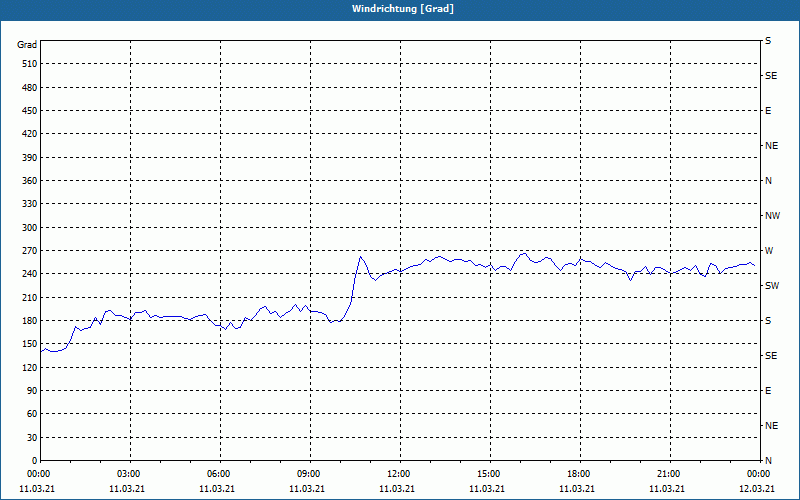Click the 330 degree tick label
This screenshot has height=500, width=800.
click(30, 204)
